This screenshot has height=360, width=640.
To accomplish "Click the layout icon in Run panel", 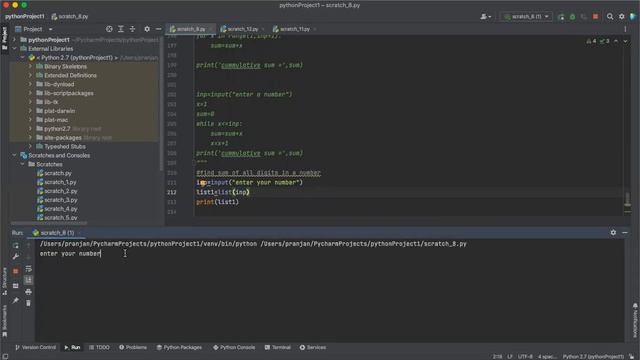I will coord(16,286).
